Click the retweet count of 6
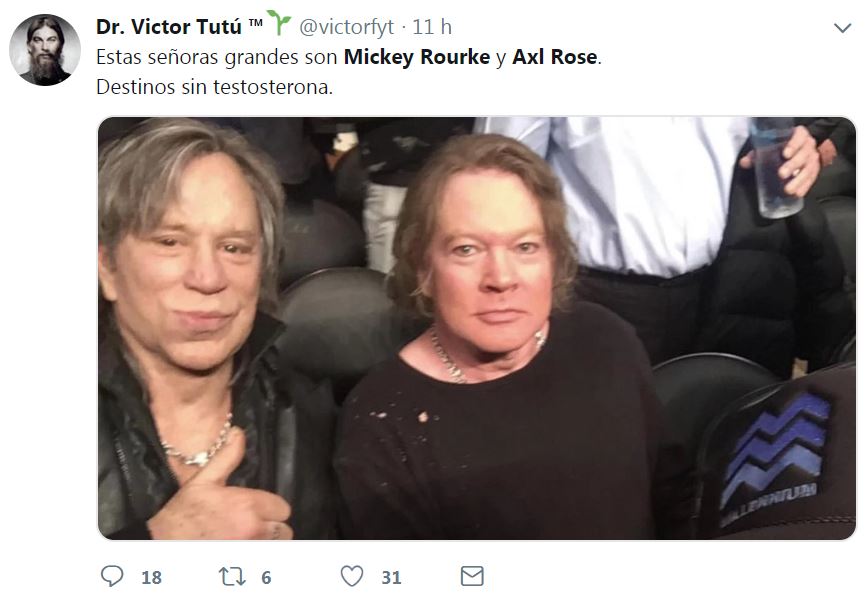 tap(266, 577)
